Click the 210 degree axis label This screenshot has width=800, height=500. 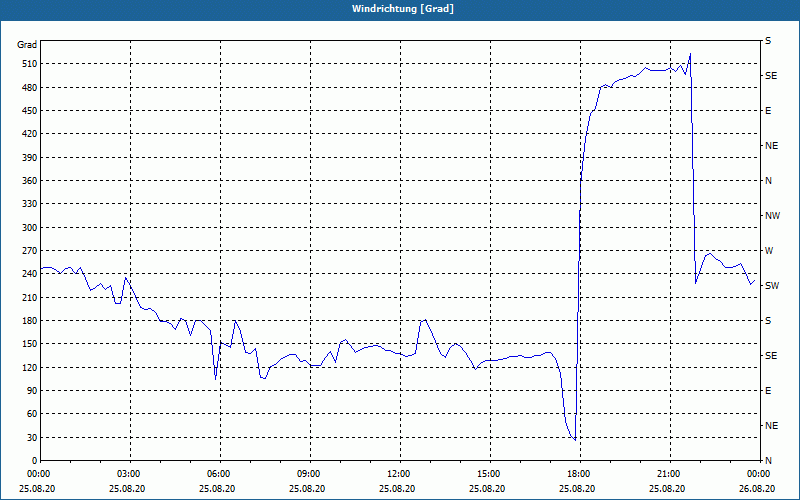pyautogui.click(x=30, y=297)
